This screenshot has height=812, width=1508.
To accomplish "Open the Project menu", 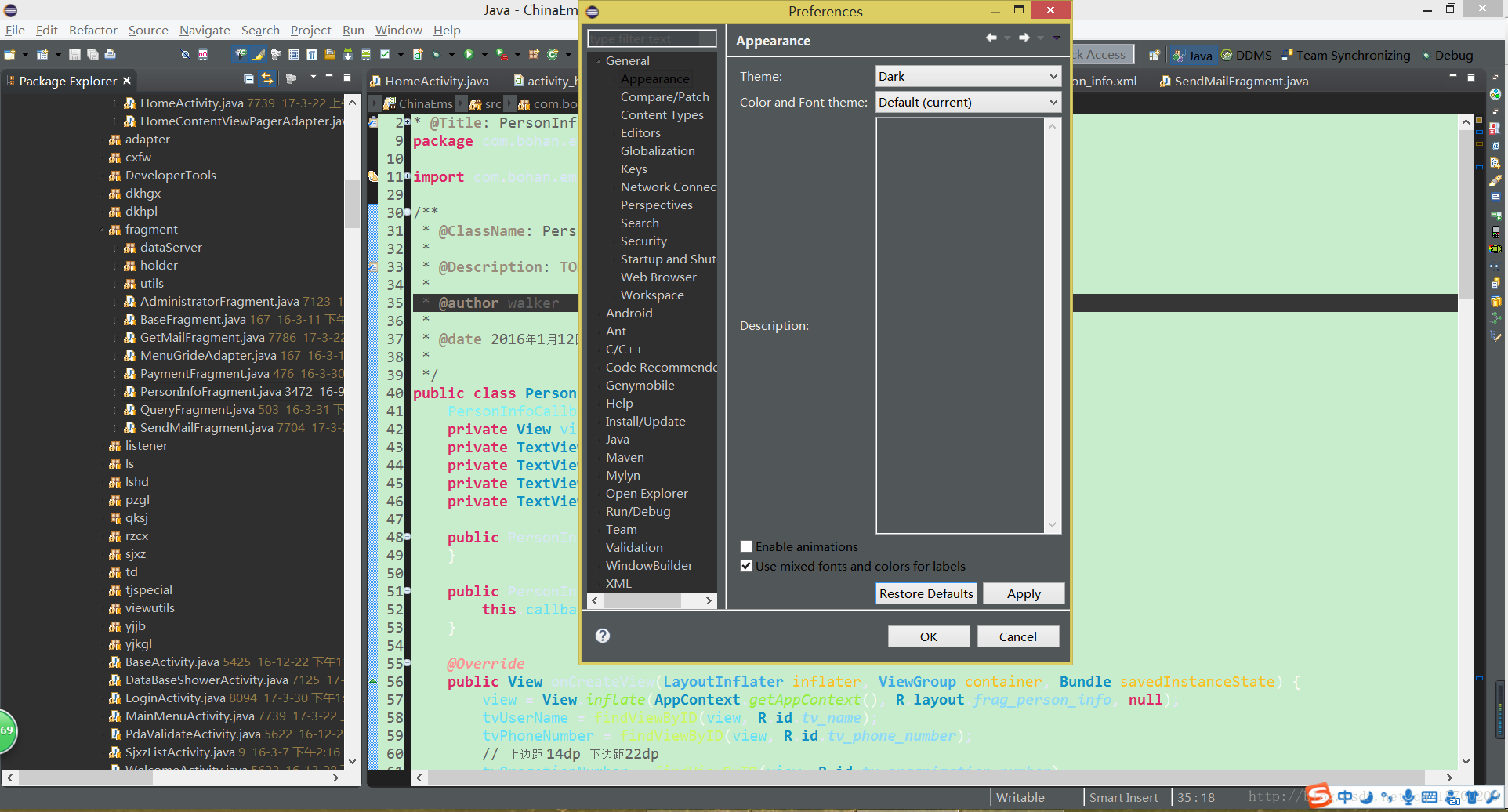I will (x=310, y=30).
